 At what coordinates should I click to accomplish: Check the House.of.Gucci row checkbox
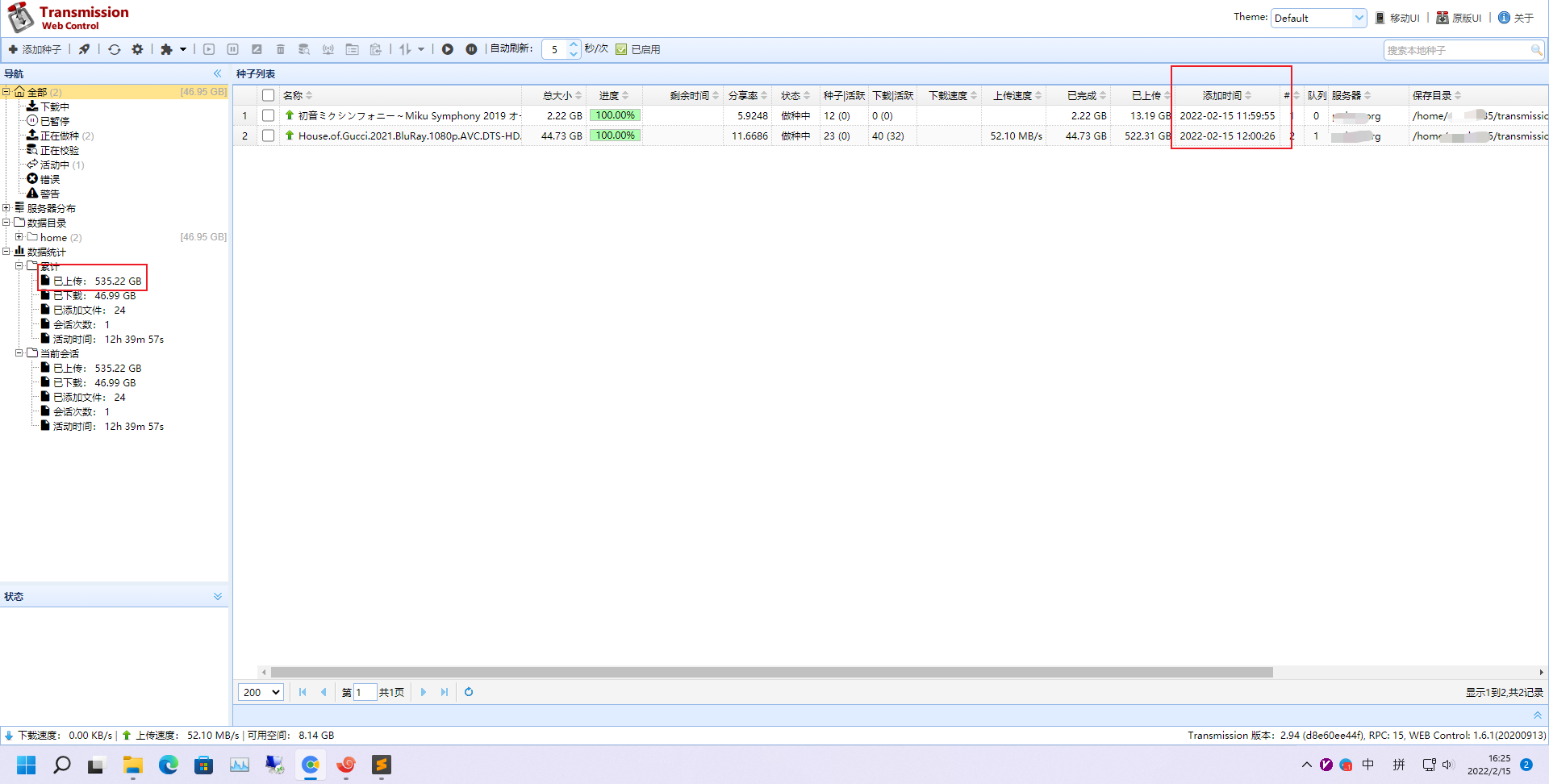click(269, 136)
